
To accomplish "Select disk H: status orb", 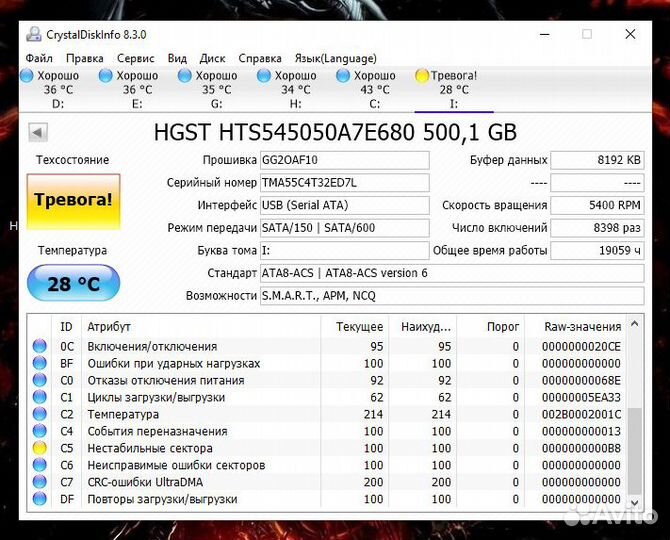I will [x=264, y=76].
